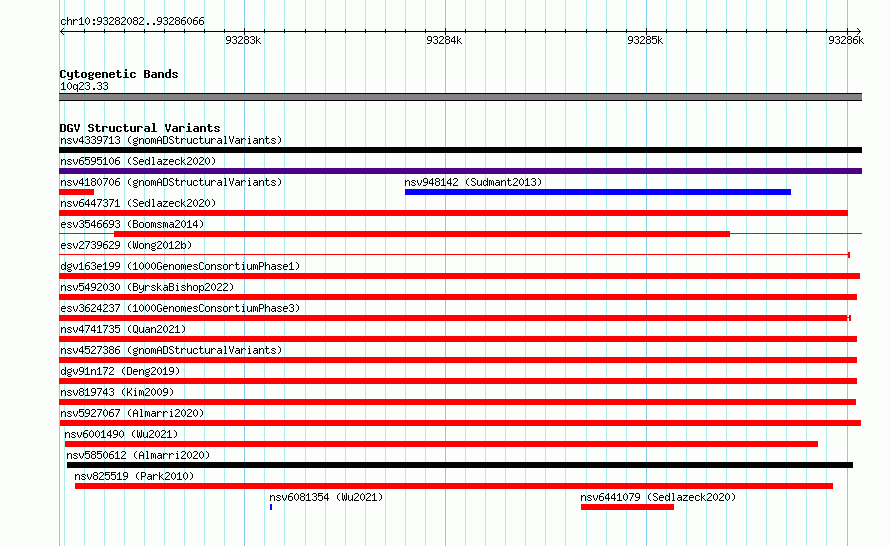The width and height of the screenshot is (890, 546).
Task: Select the tiny blue nsv6081354 marker
Action: pyautogui.click(x=271, y=507)
